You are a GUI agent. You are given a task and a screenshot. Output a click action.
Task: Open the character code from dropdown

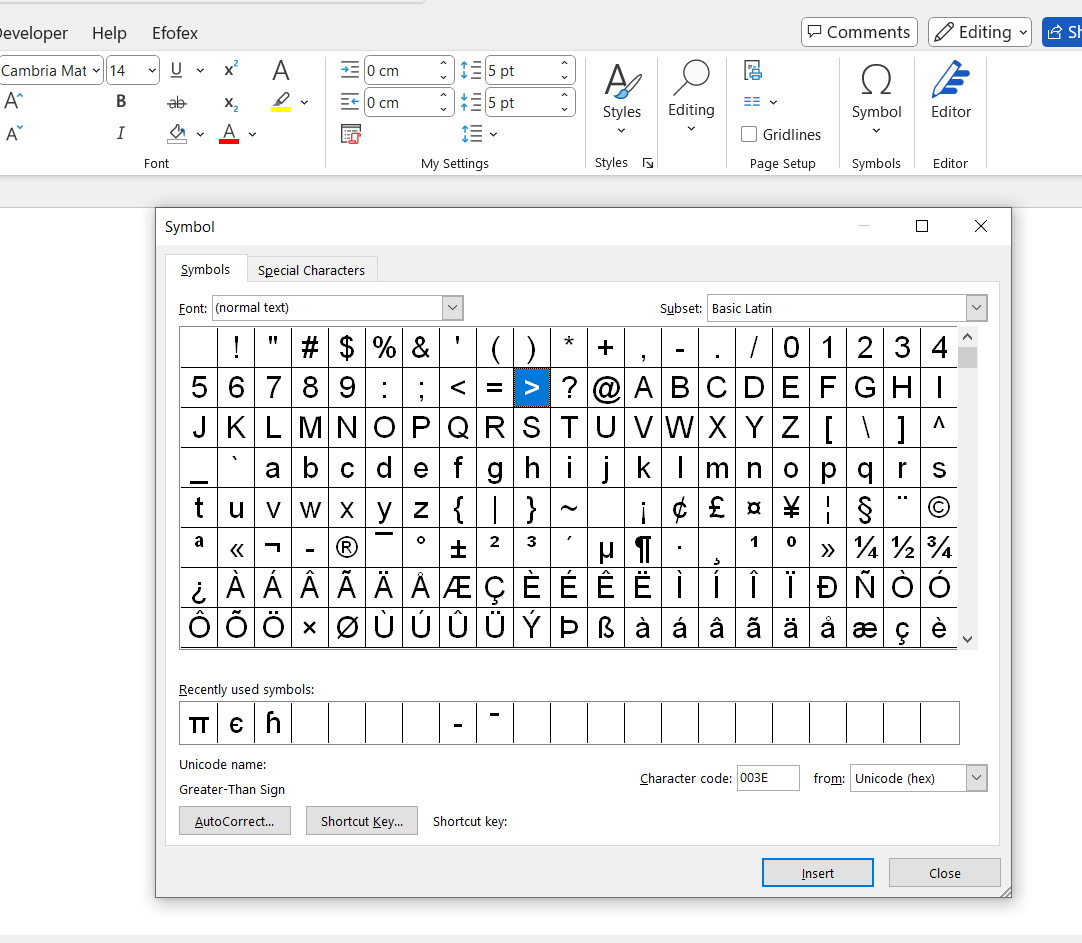click(976, 778)
